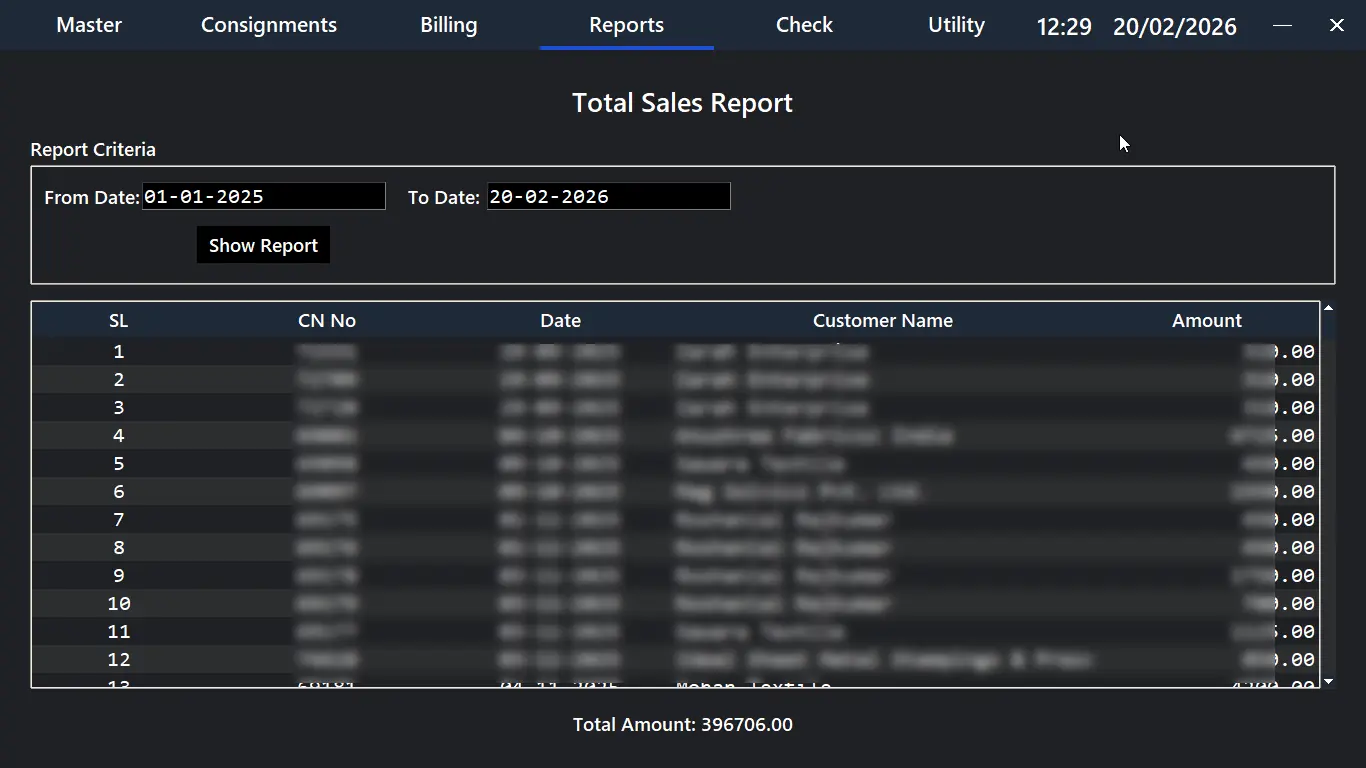The width and height of the screenshot is (1366, 768).
Task: Open the Billing menu
Action: [x=448, y=25]
